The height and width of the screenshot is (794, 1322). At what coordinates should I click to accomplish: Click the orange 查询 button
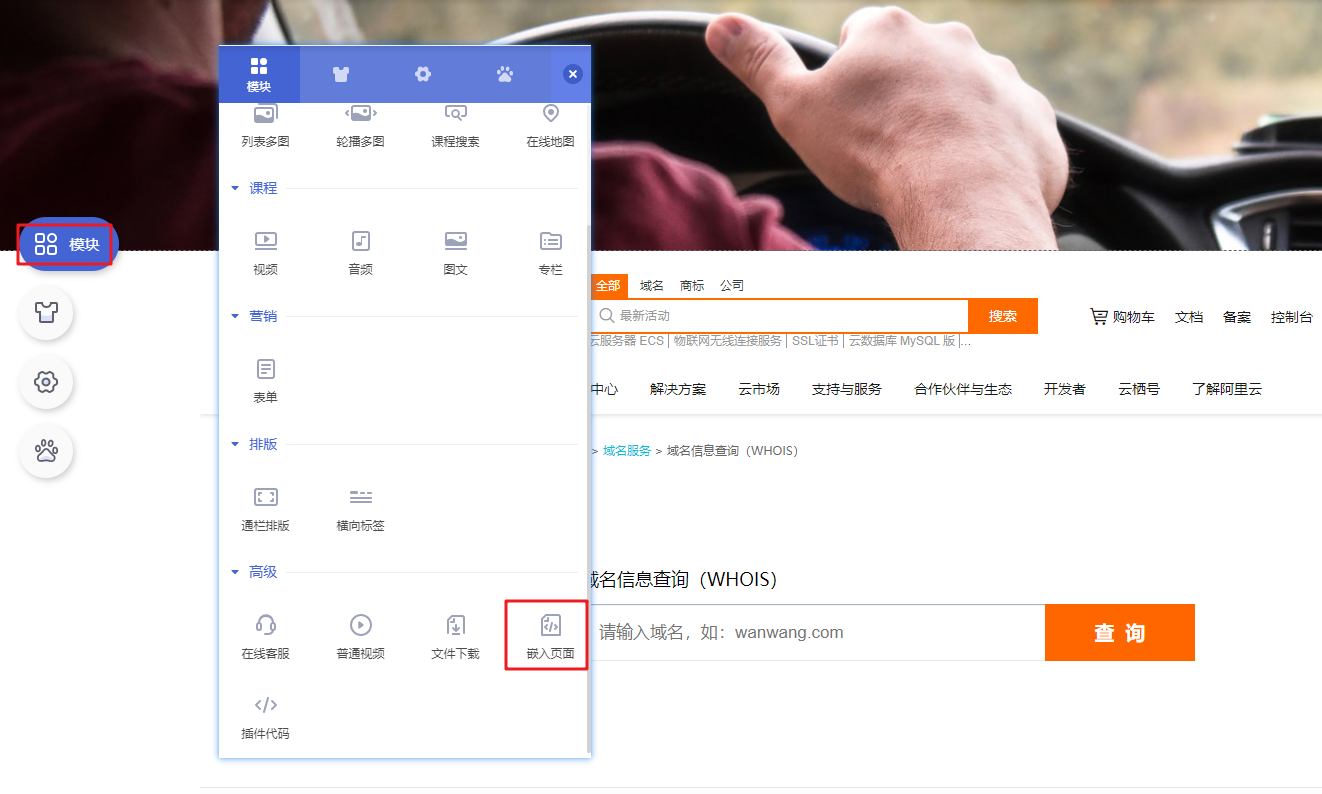click(x=1120, y=633)
